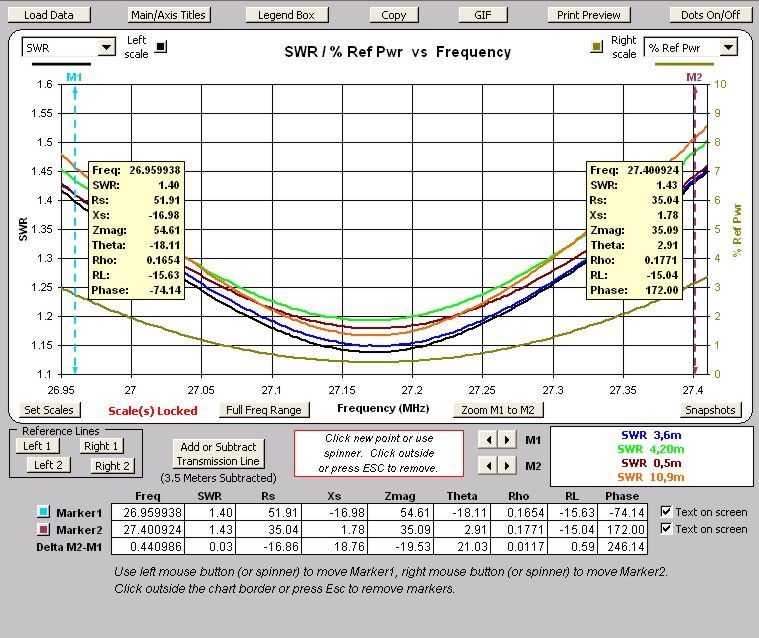Click the Frequency (MHz) axis title

click(x=383, y=408)
